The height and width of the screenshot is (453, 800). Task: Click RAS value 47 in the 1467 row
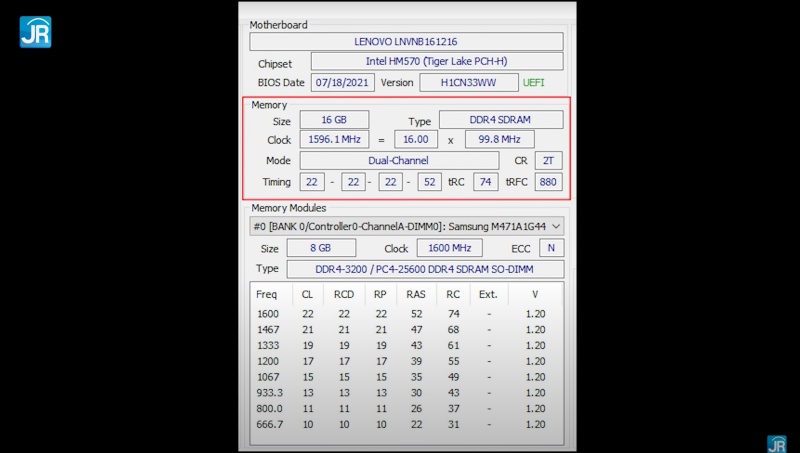(x=416, y=330)
